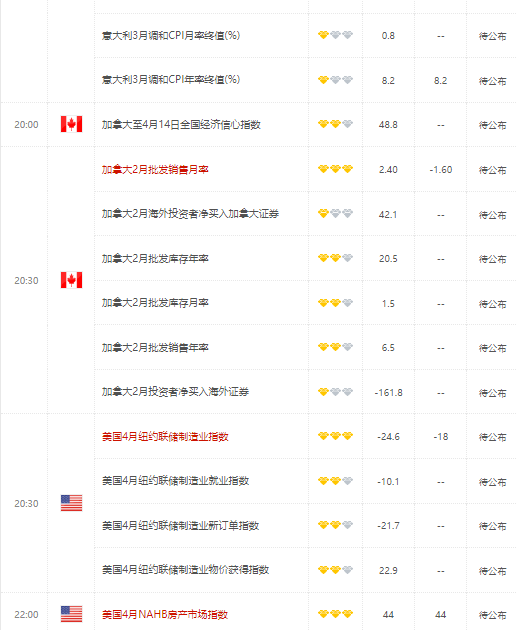Click importance stars for 美国4月NAHB房产市场指数

[335, 614]
